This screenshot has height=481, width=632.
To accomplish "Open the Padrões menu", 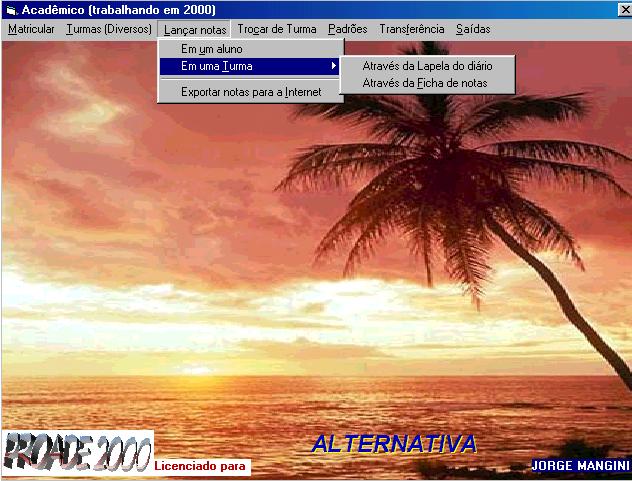I will [347, 29].
